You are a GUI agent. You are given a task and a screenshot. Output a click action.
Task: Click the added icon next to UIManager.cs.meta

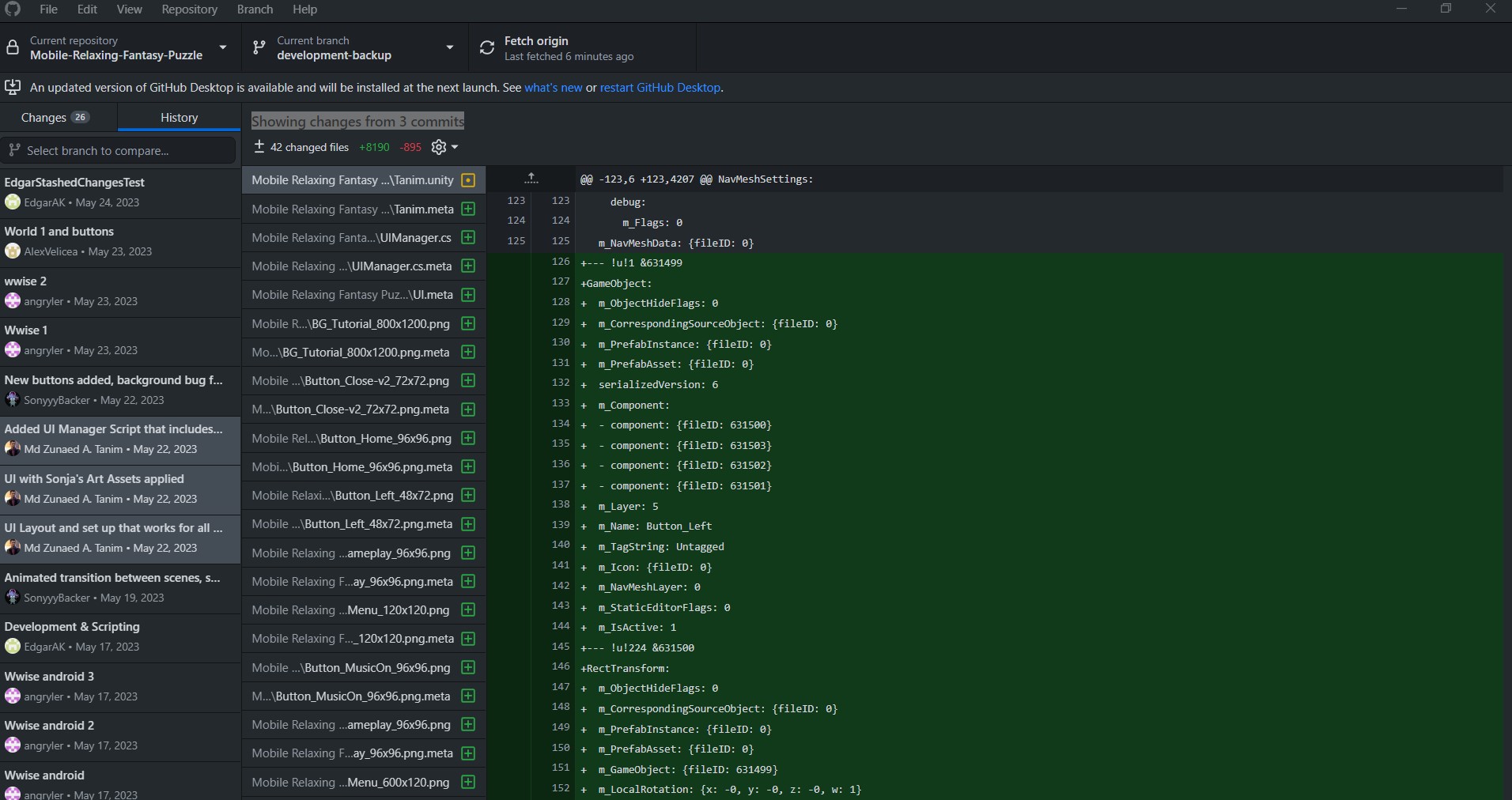(x=468, y=266)
